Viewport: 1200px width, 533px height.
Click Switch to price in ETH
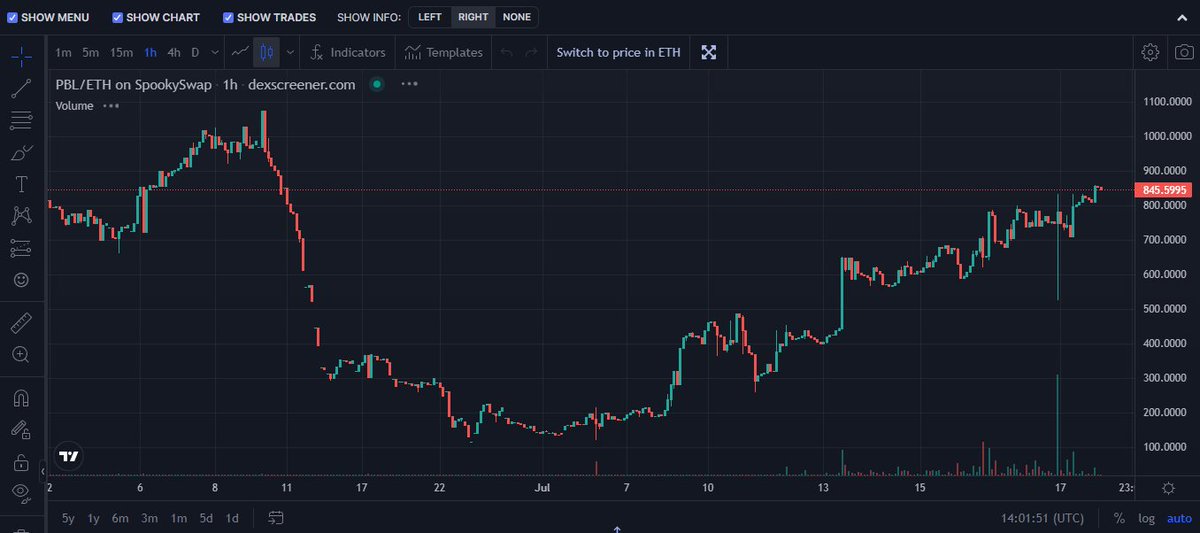[618, 52]
